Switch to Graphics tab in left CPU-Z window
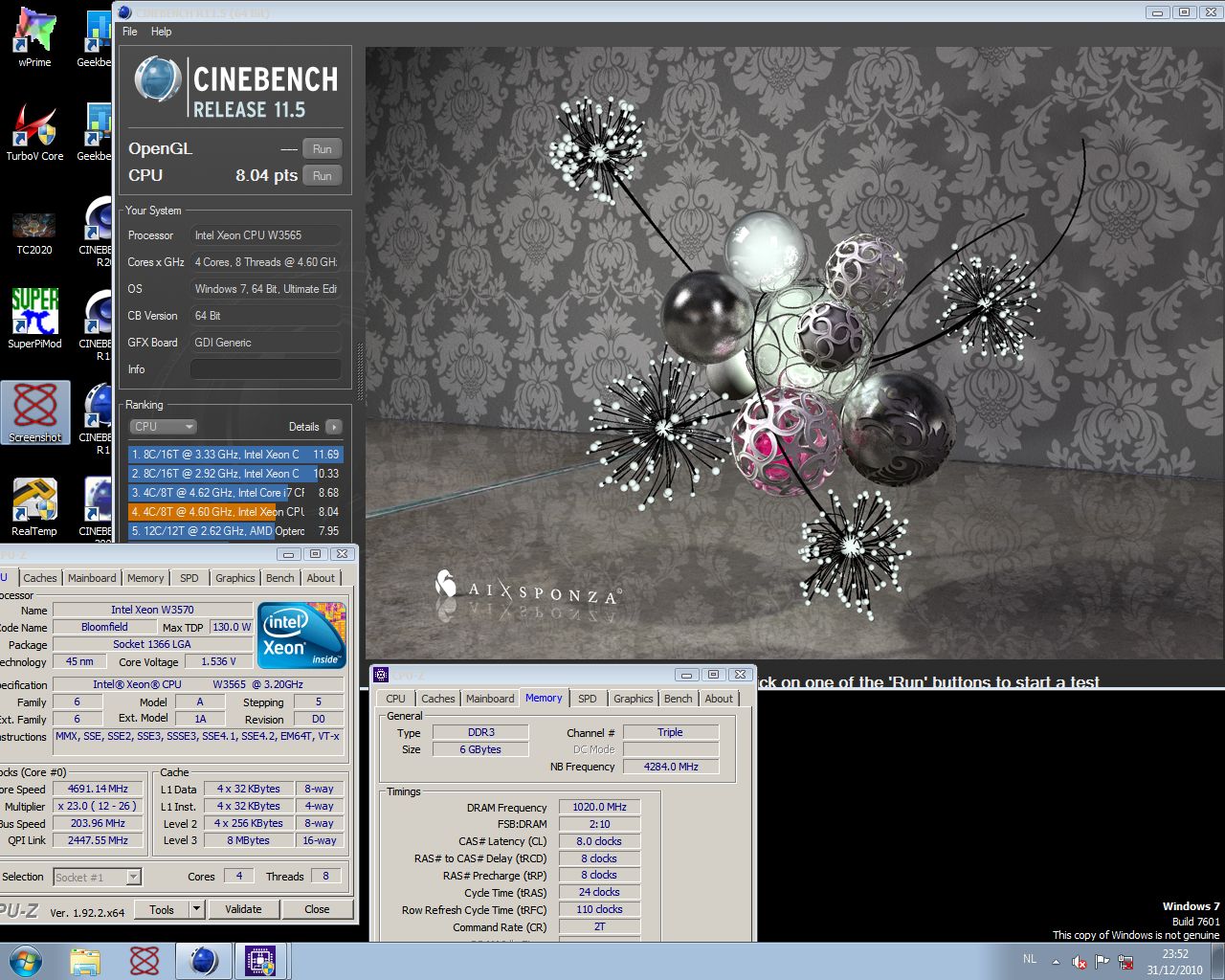 click(235, 578)
